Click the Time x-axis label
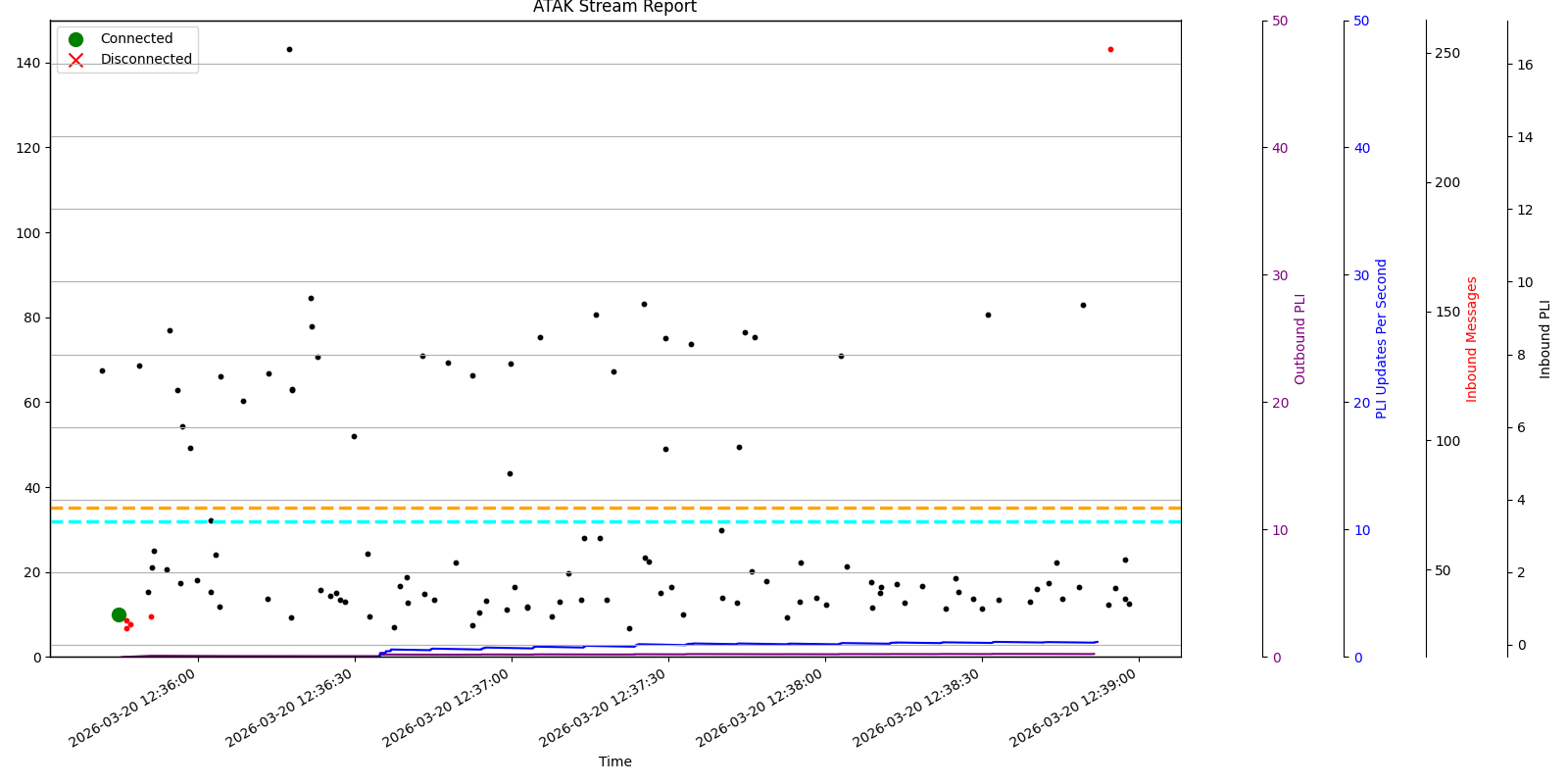This screenshot has width=1568, height=784. point(614,761)
